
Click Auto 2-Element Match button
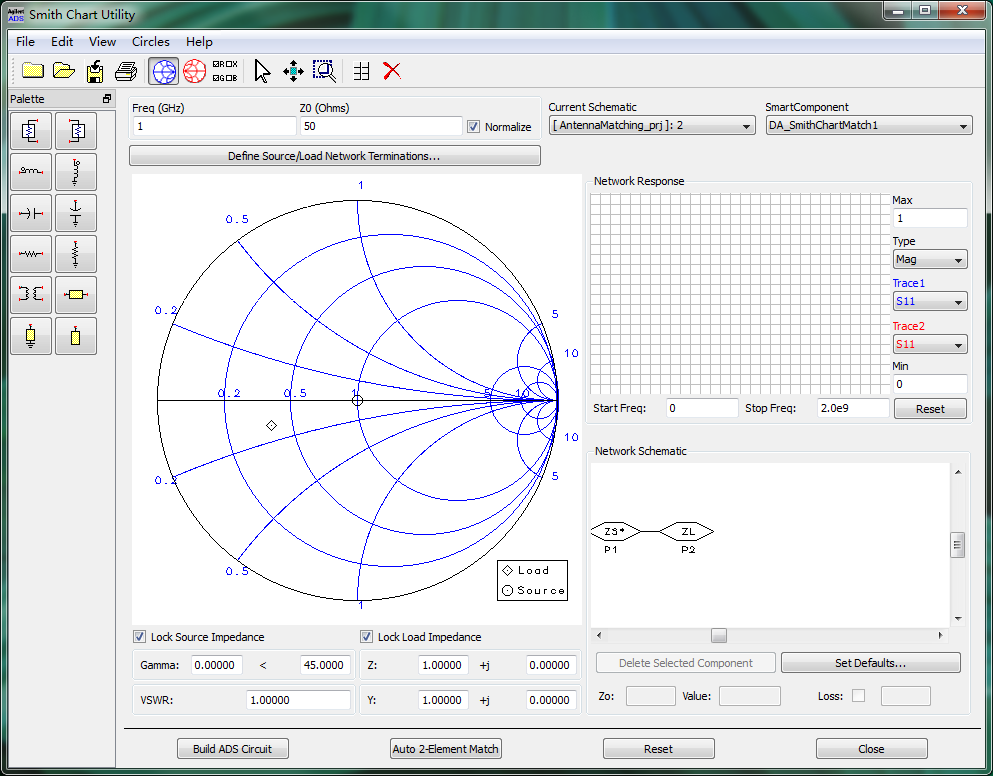[x=446, y=749]
